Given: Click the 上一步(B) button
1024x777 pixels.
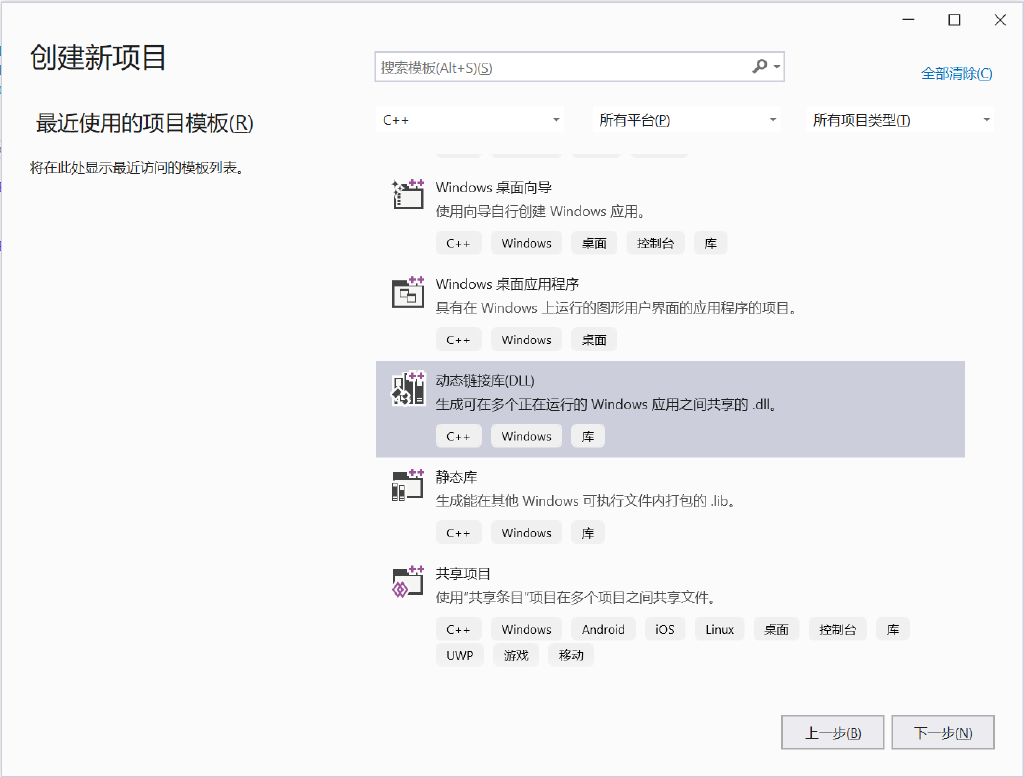Looking at the screenshot, I should tap(832, 731).
